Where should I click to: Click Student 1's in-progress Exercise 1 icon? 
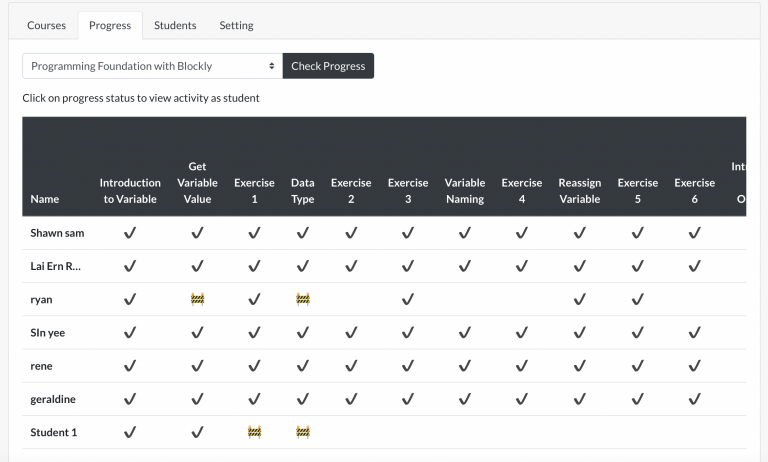pyautogui.click(x=254, y=432)
